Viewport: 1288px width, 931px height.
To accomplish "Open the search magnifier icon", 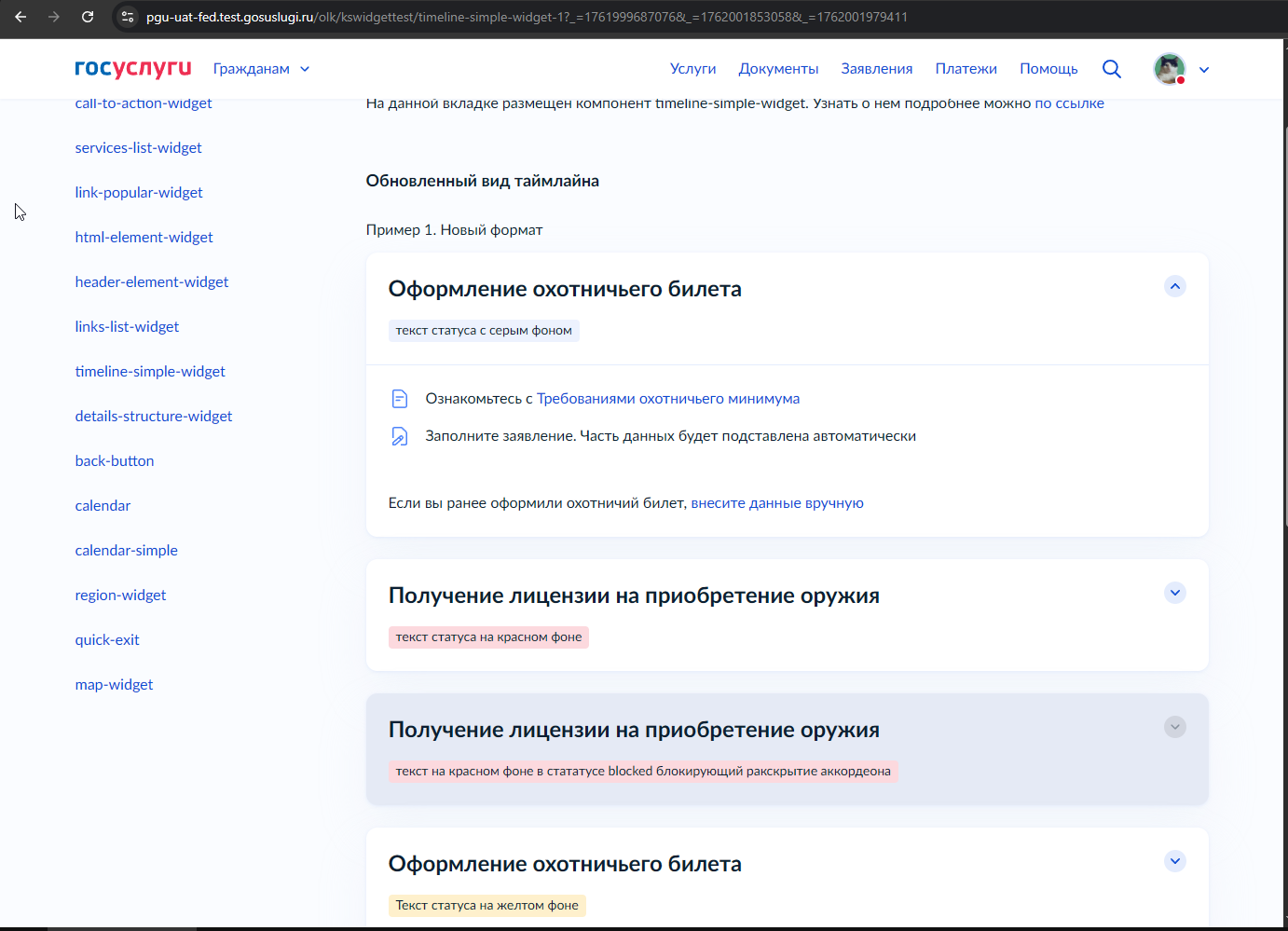I will coord(1111,69).
